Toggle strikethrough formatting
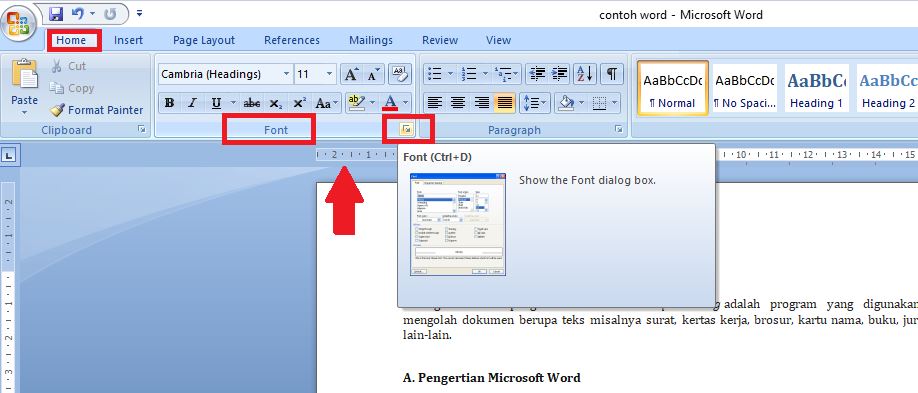Viewport: 918px width, 393px height. coord(252,104)
